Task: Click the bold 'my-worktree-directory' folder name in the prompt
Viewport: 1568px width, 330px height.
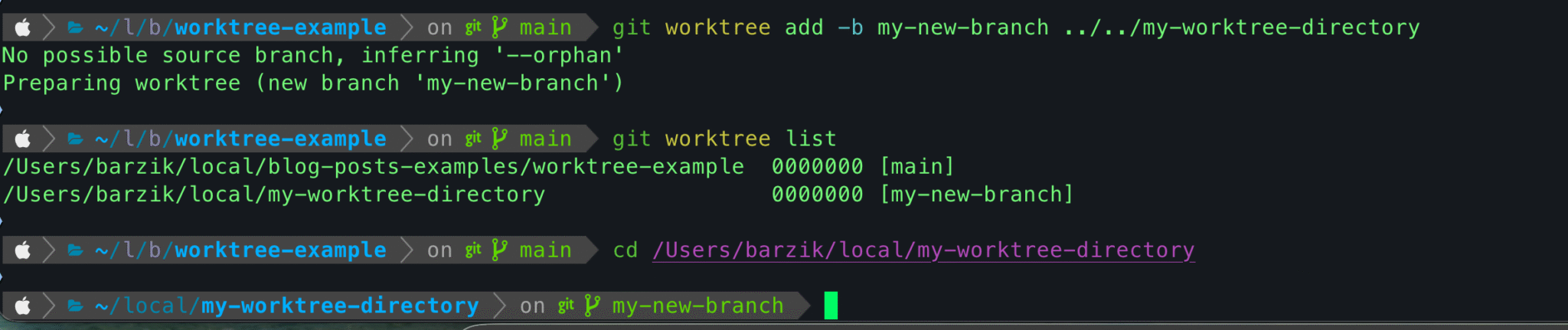Action: coord(339,305)
